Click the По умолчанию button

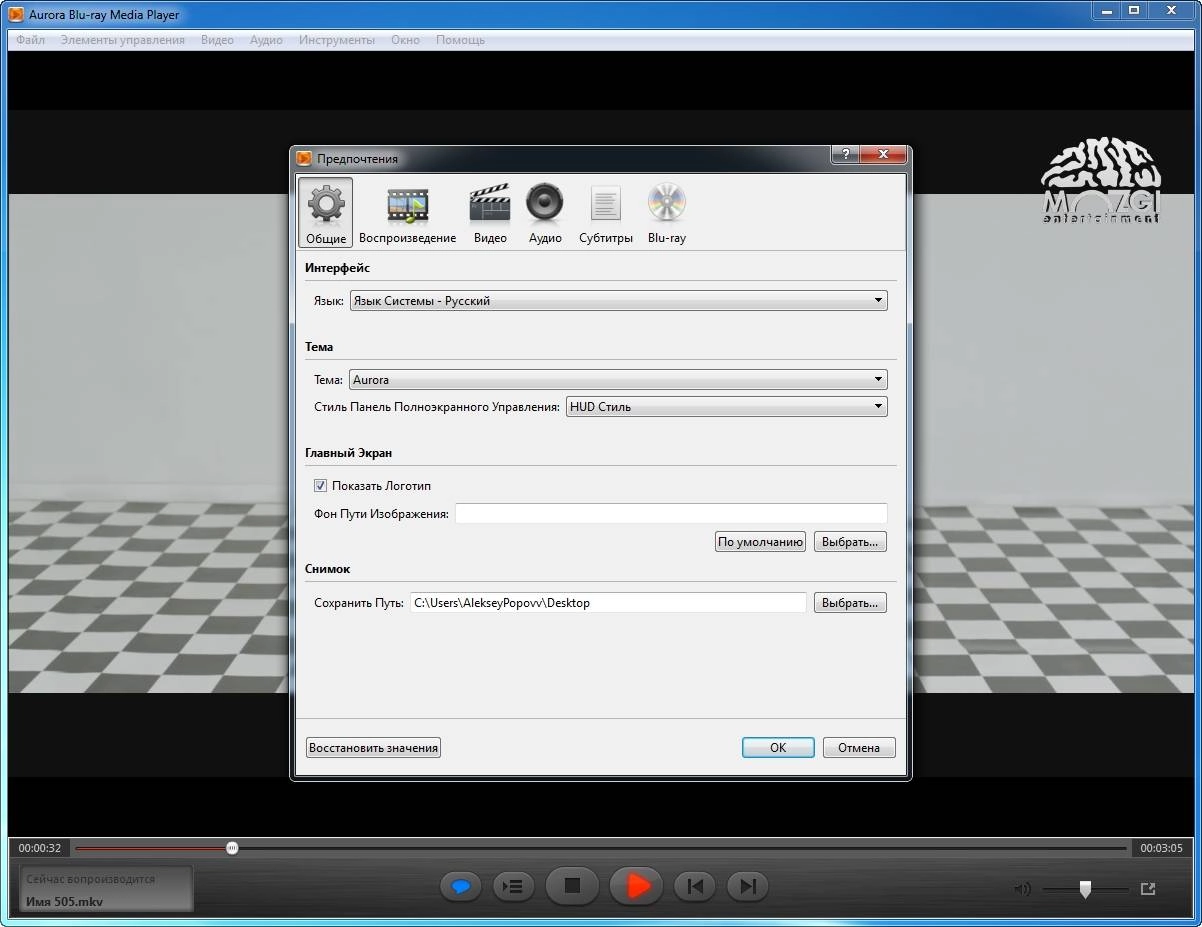[760, 542]
